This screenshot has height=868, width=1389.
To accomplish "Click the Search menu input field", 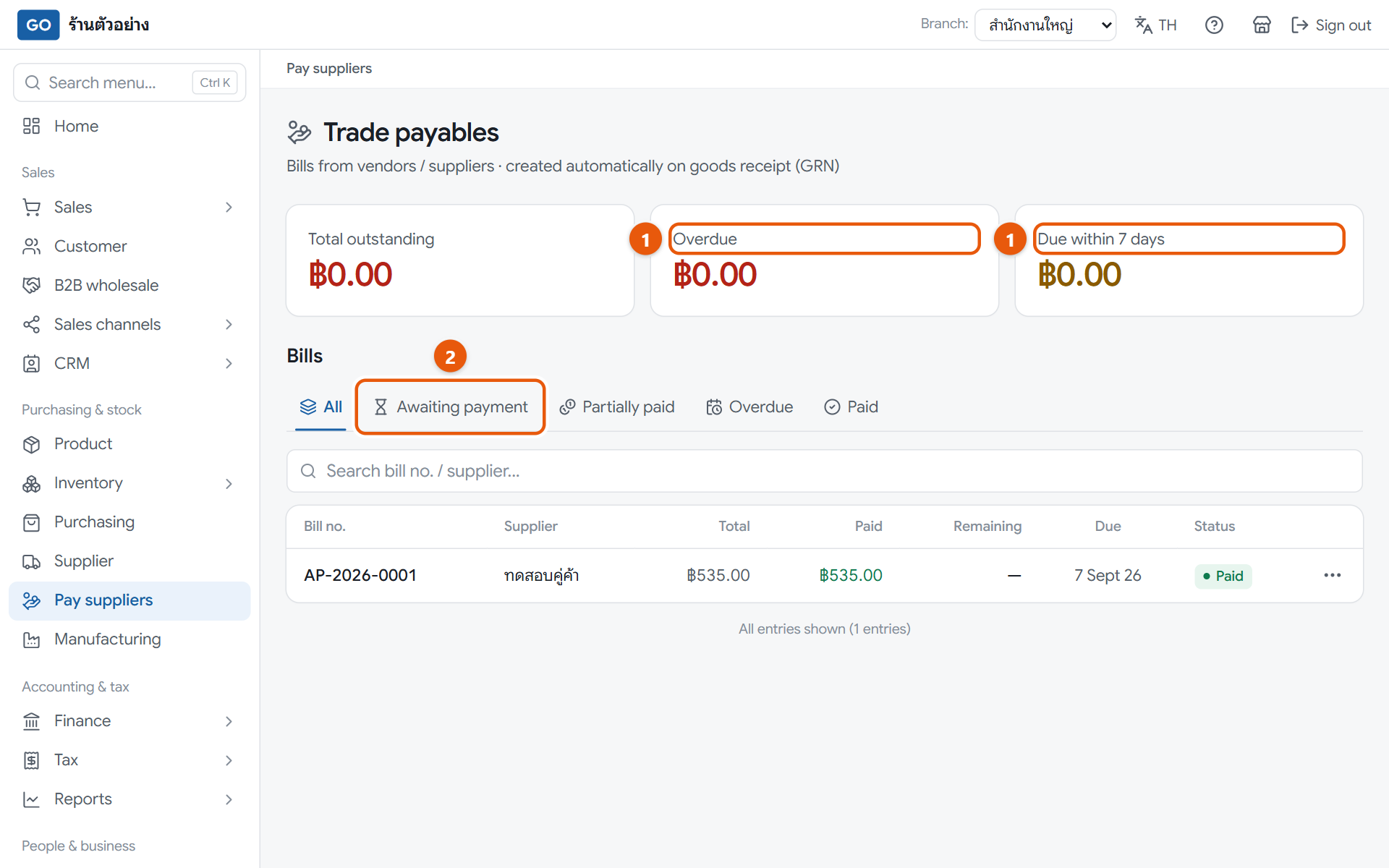I will (x=129, y=82).
